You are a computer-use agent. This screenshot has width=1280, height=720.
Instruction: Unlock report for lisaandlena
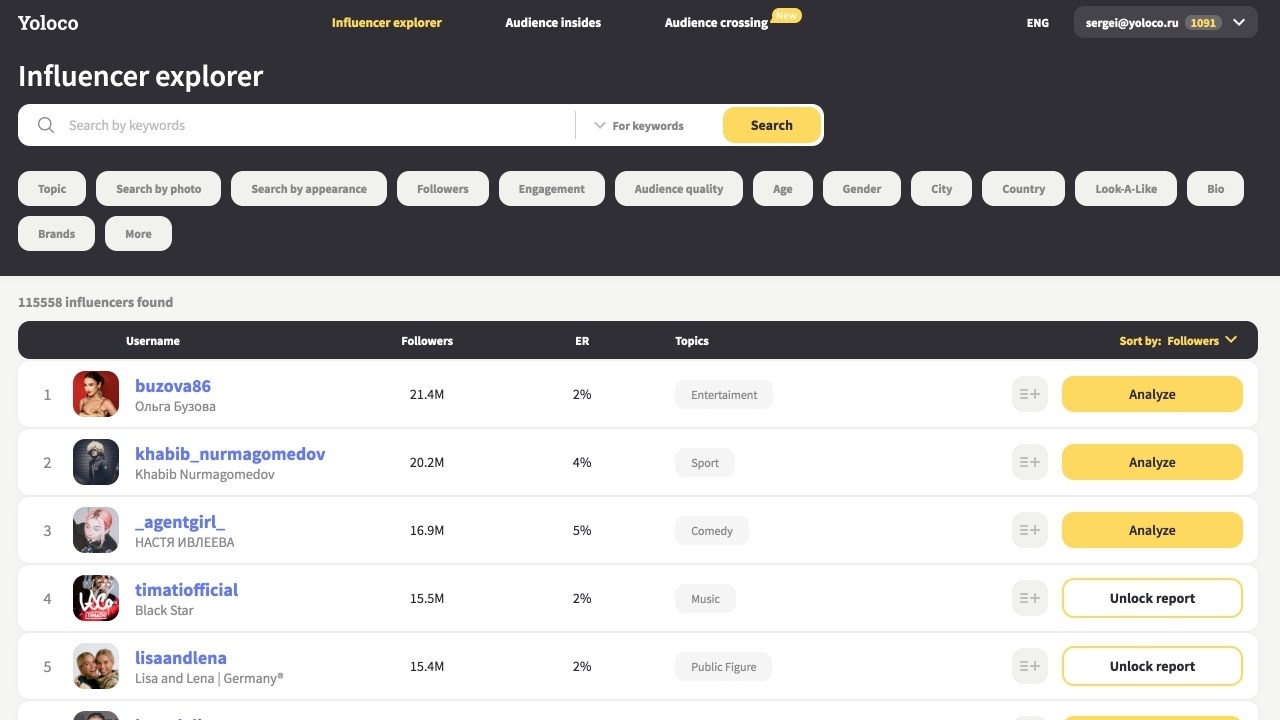tap(1152, 666)
